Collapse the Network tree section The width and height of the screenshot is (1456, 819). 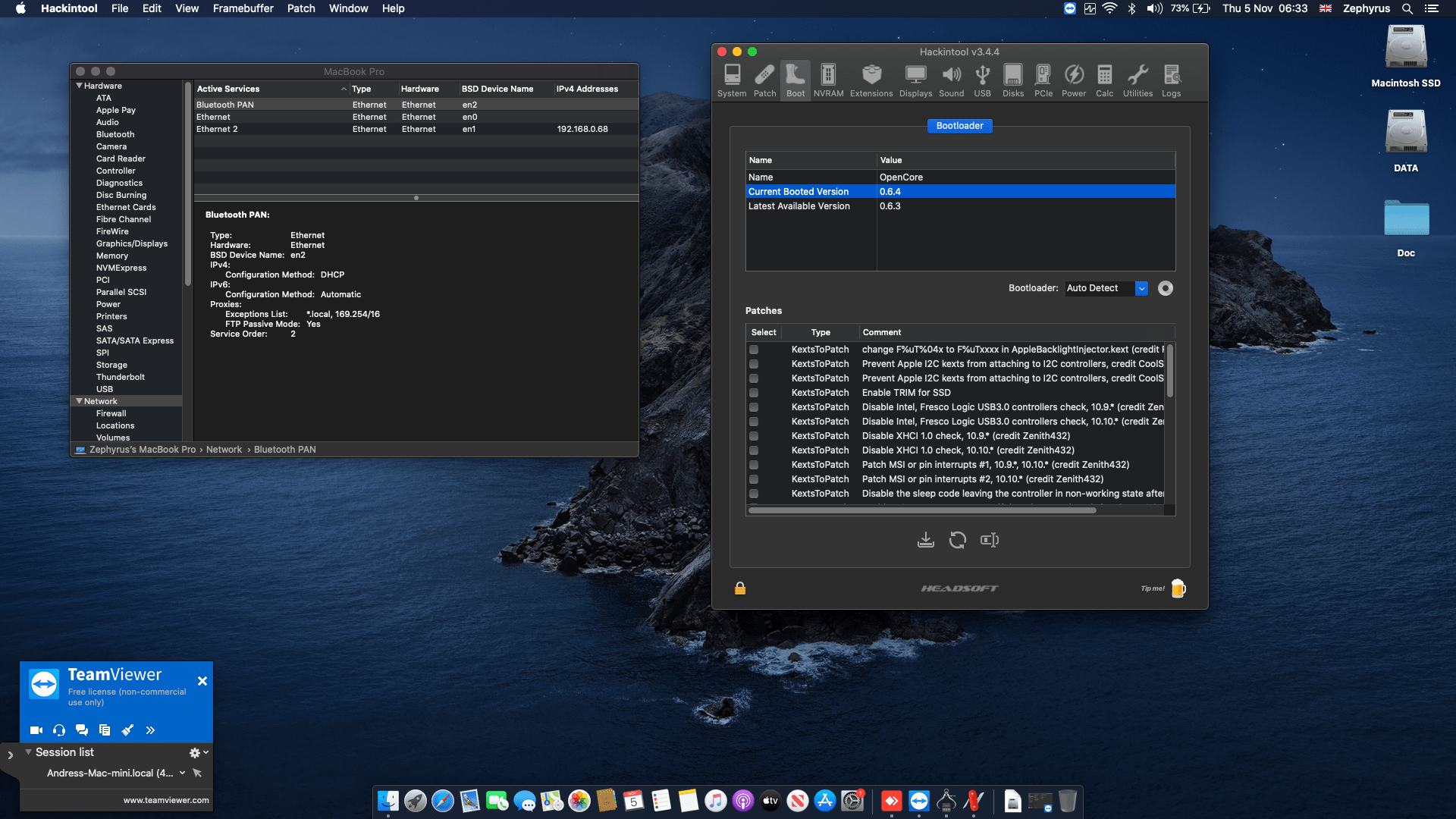(x=79, y=401)
